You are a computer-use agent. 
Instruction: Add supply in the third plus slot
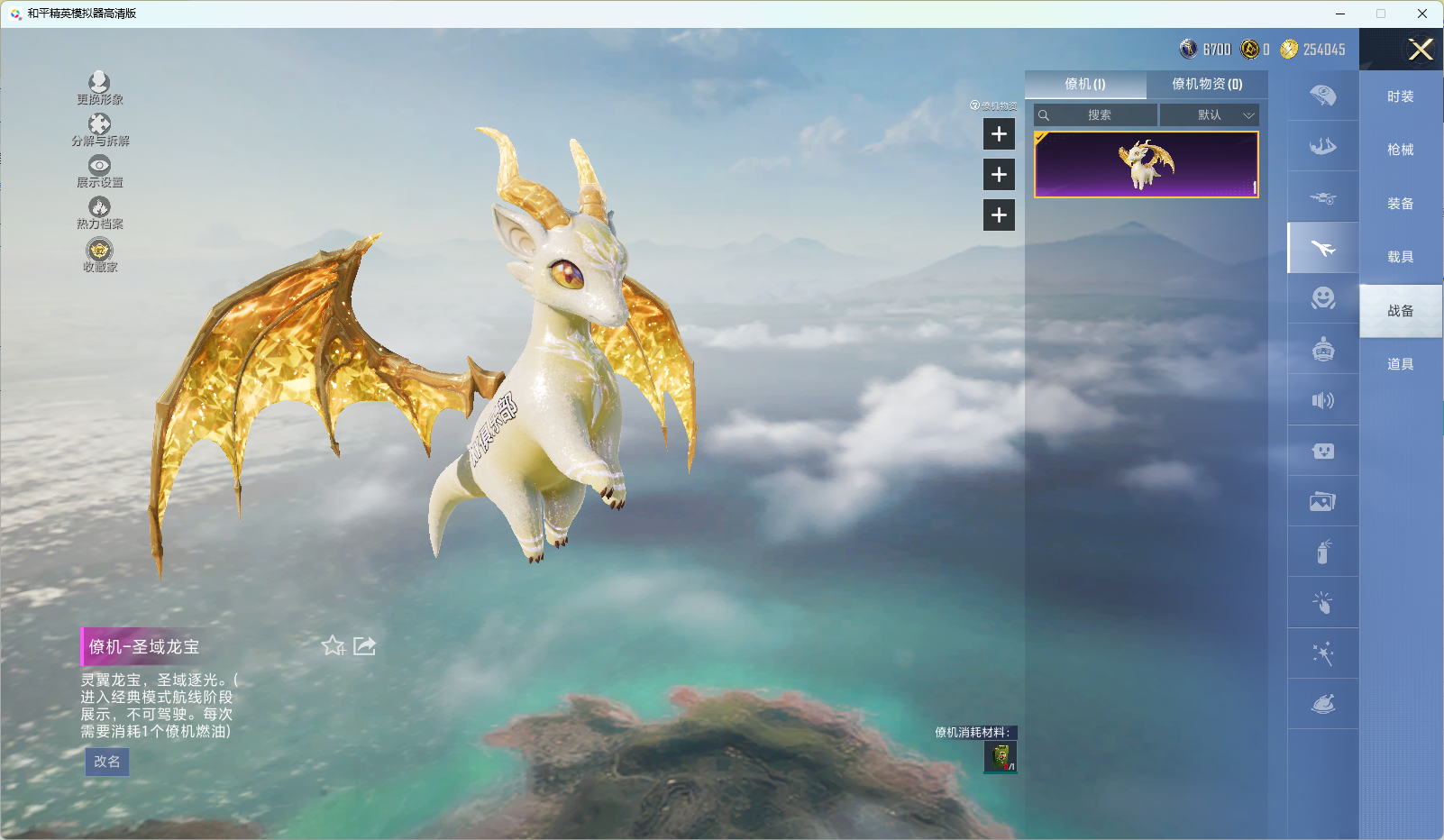[999, 215]
